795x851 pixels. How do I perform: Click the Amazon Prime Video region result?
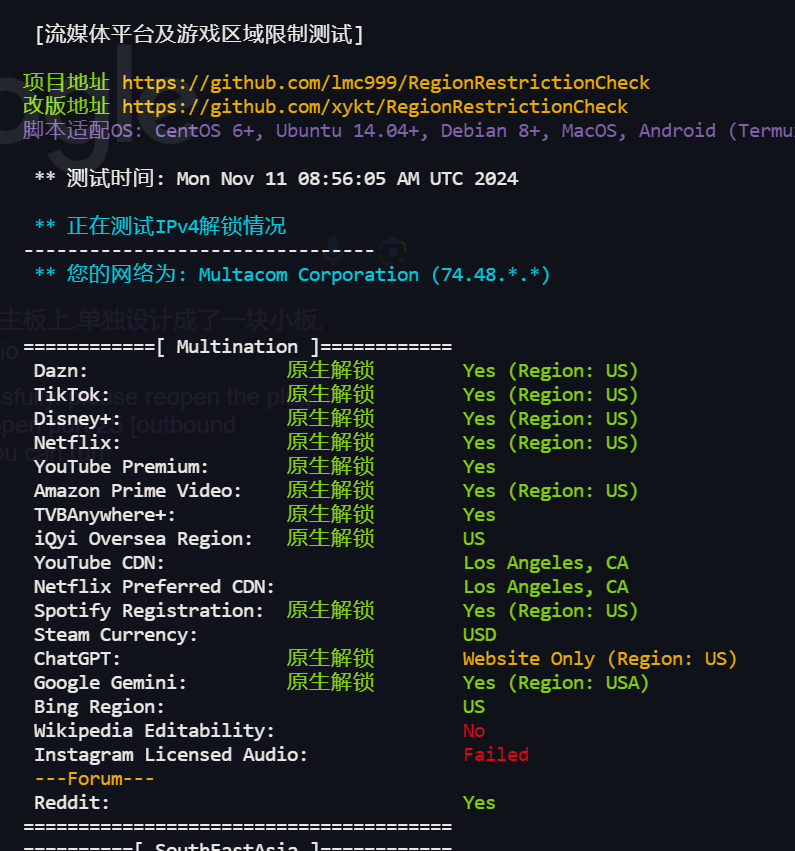coord(550,491)
